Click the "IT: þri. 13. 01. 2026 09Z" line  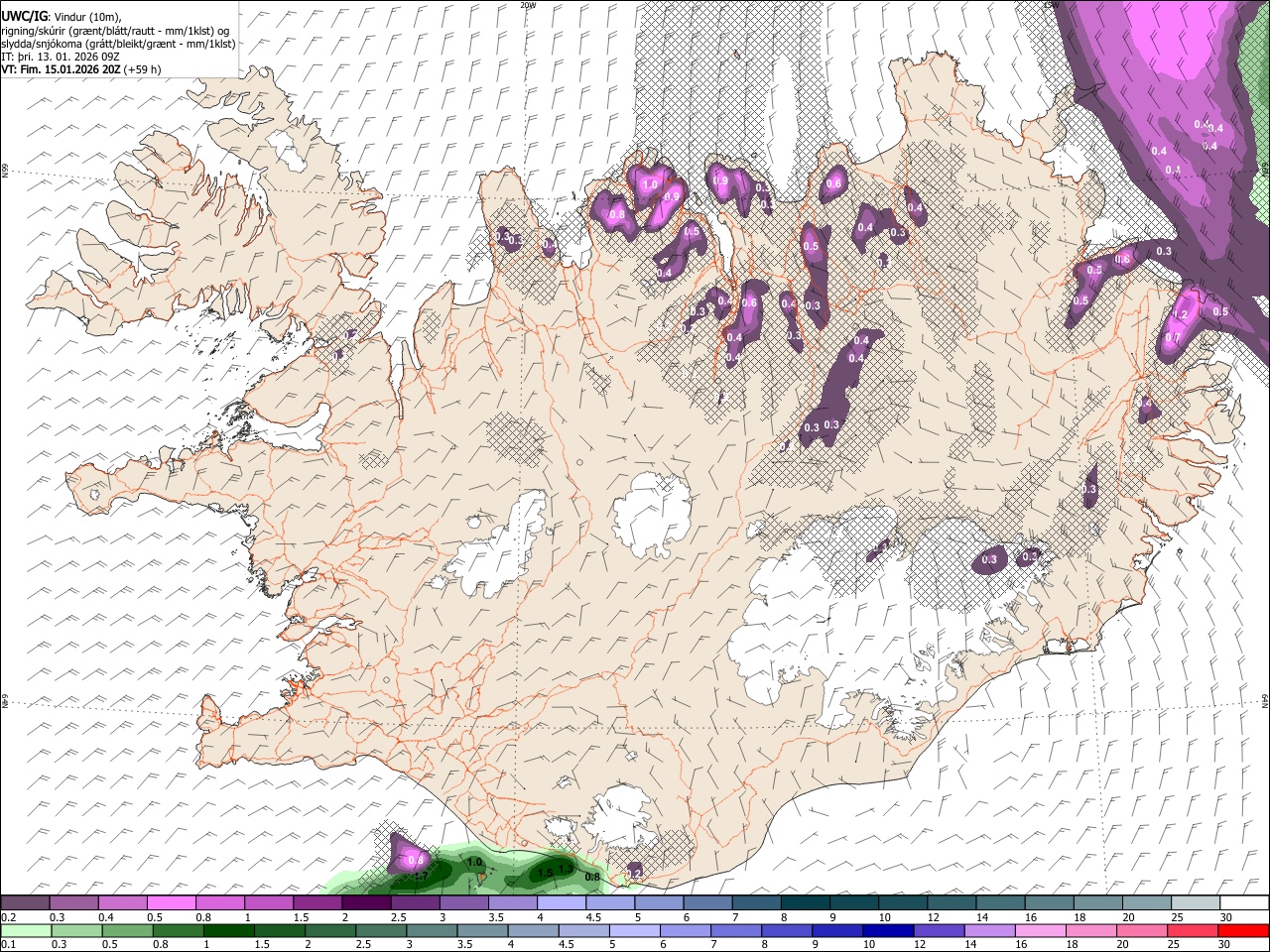(62, 57)
